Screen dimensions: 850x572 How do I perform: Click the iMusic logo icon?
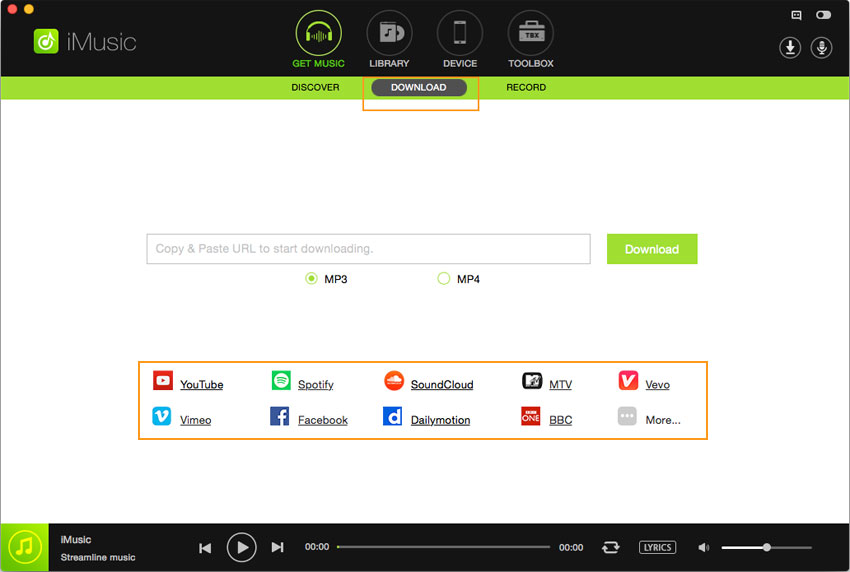(46, 41)
